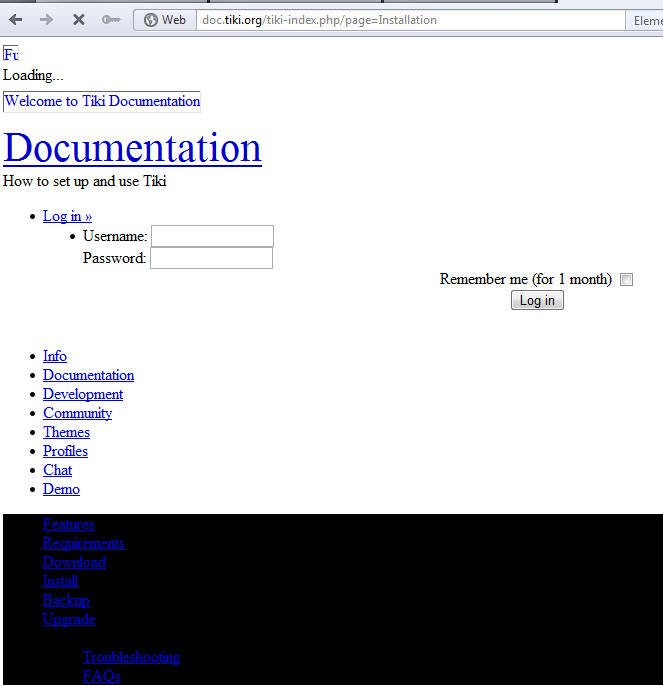
Task: Open the Info menu link
Action: [x=55, y=356]
